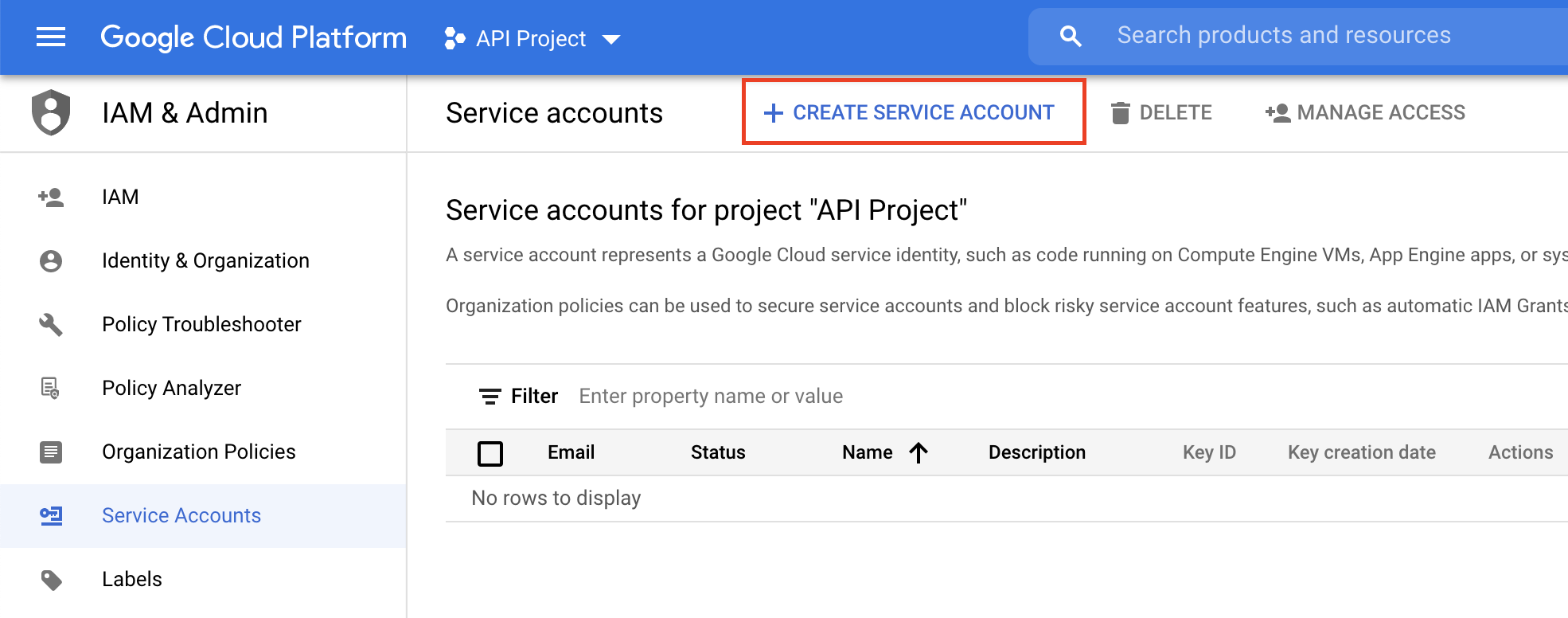The height and width of the screenshot is (618, 1568).
Task: Click the 'Service accounts for project' heading
Action: tap(706, 210)
